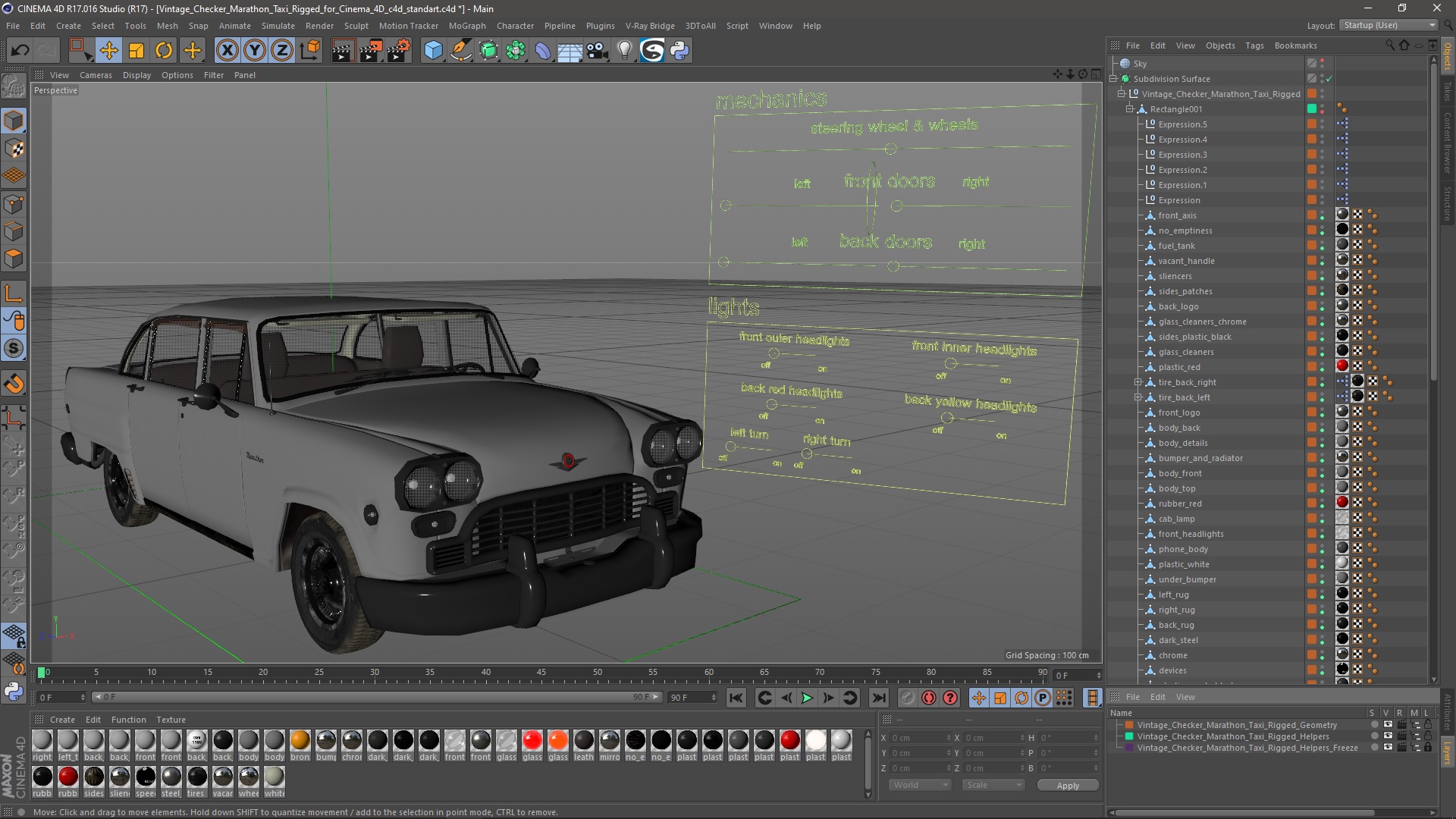Collapse the Subdivision Surface tree node

point(1113,79)
